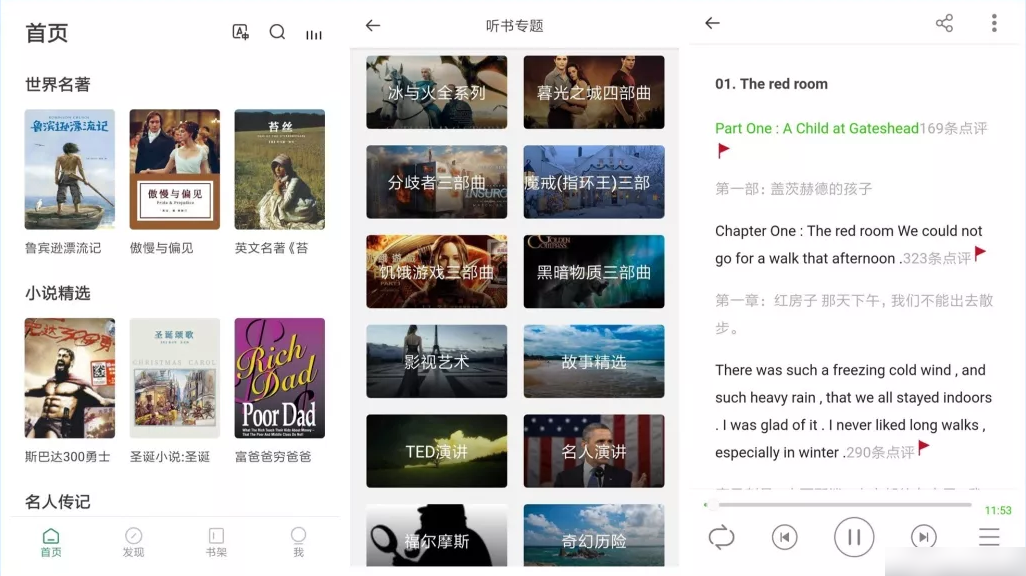This screenshot has height=576, width=1026.
Task: Switch to the 我 tab
Action: click(298, 543)
